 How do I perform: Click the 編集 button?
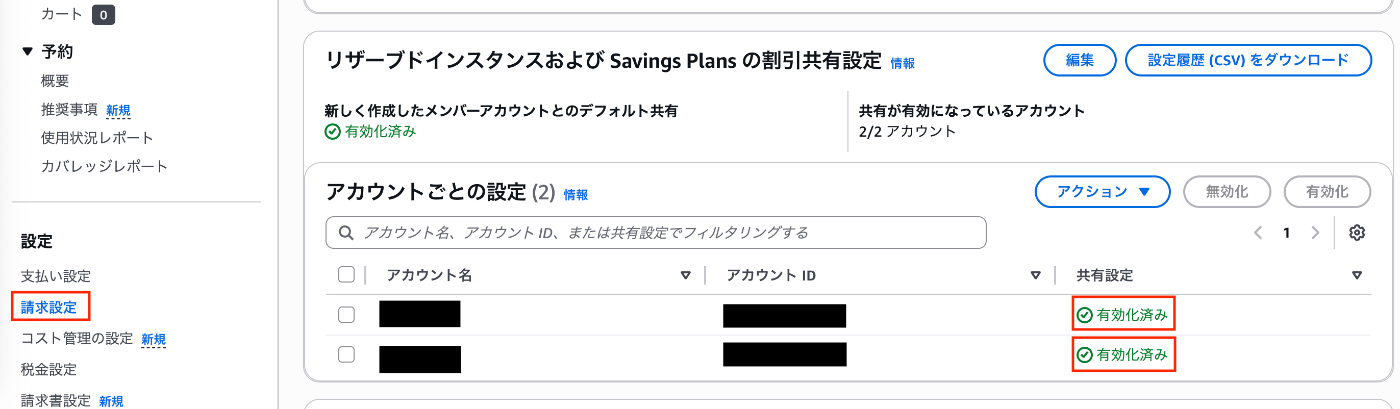[x=1080, y=60]
